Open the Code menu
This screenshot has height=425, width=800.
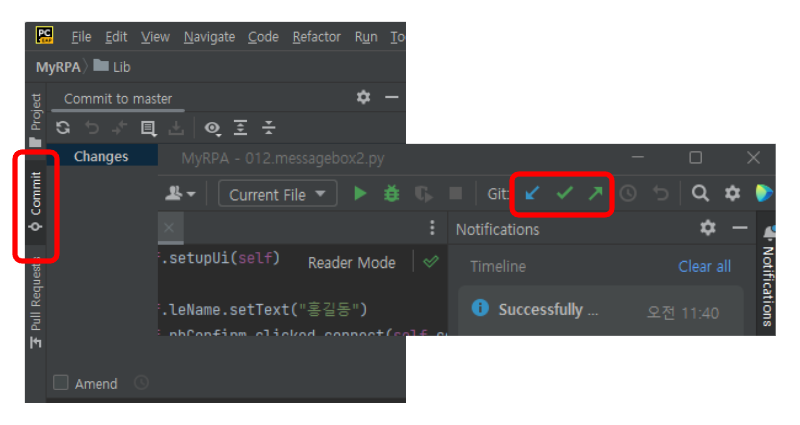point(263,37)
